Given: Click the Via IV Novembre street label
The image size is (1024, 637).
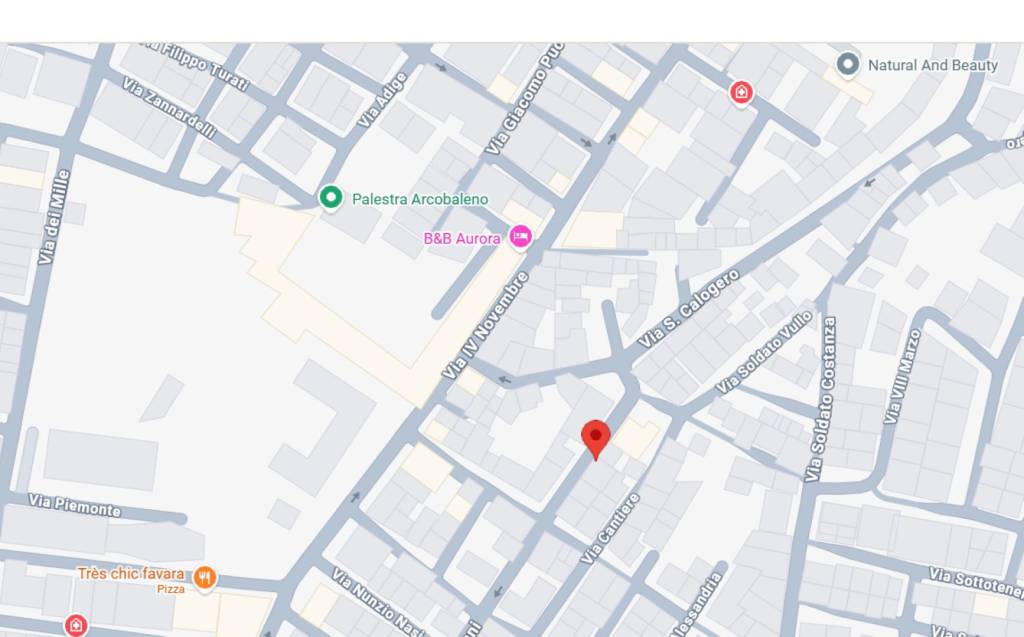Looking at the screenshot, I should tap(486, 325).
